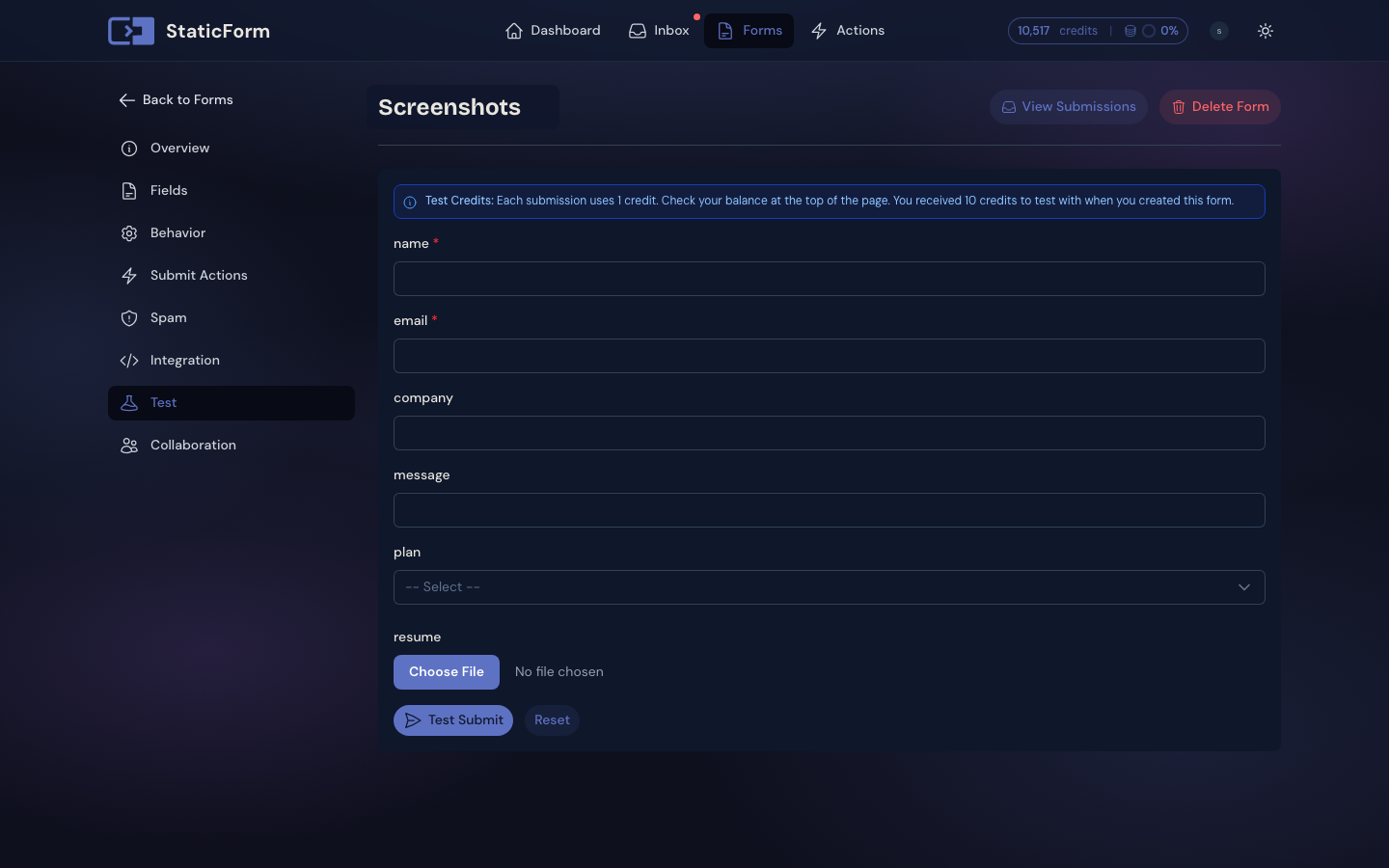Click the Behavior gear icon
The image size is (1389, 868).
(x=129, y=233)
